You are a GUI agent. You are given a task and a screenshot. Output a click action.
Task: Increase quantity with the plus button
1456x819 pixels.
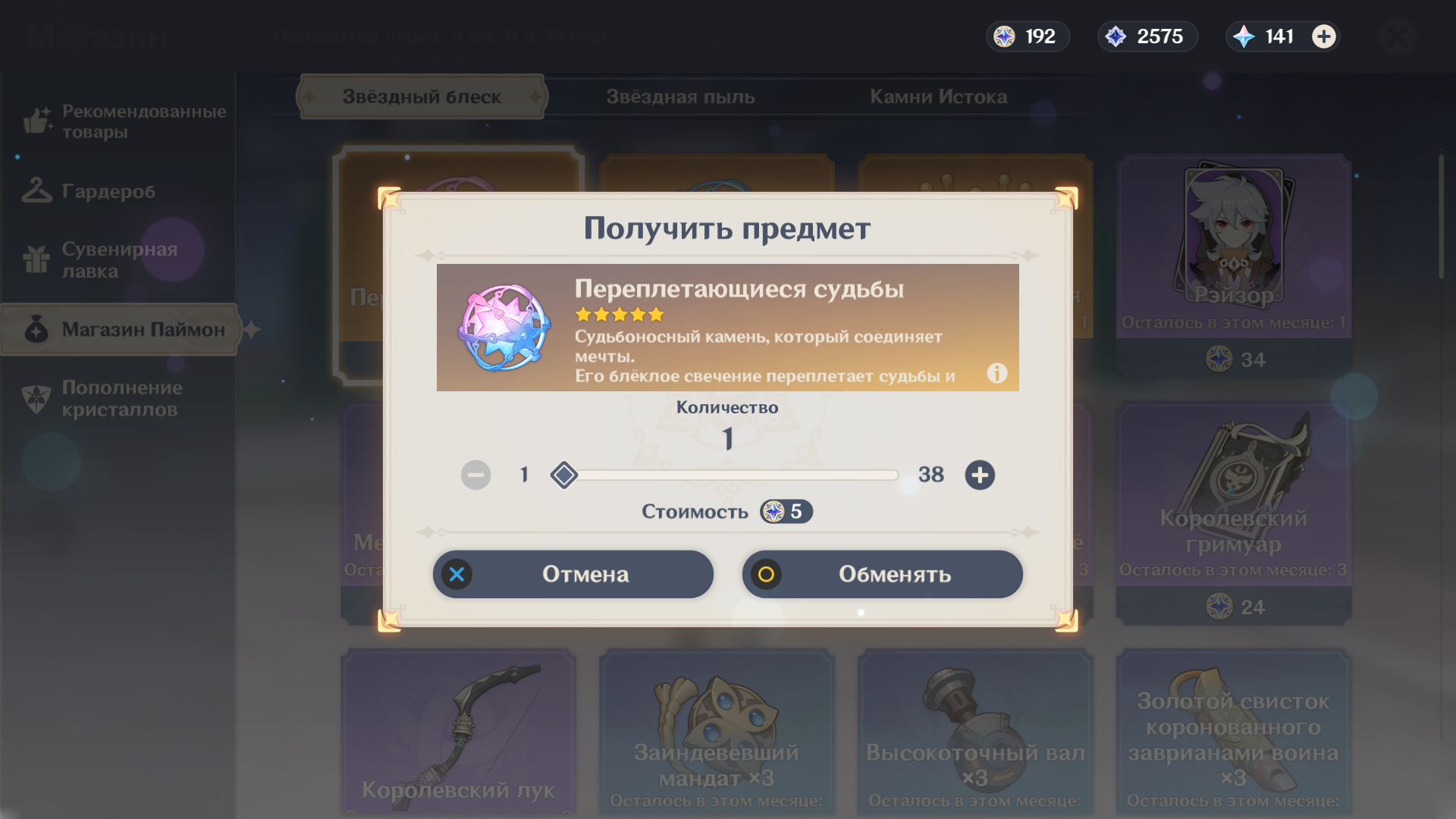tap(980, 475)
